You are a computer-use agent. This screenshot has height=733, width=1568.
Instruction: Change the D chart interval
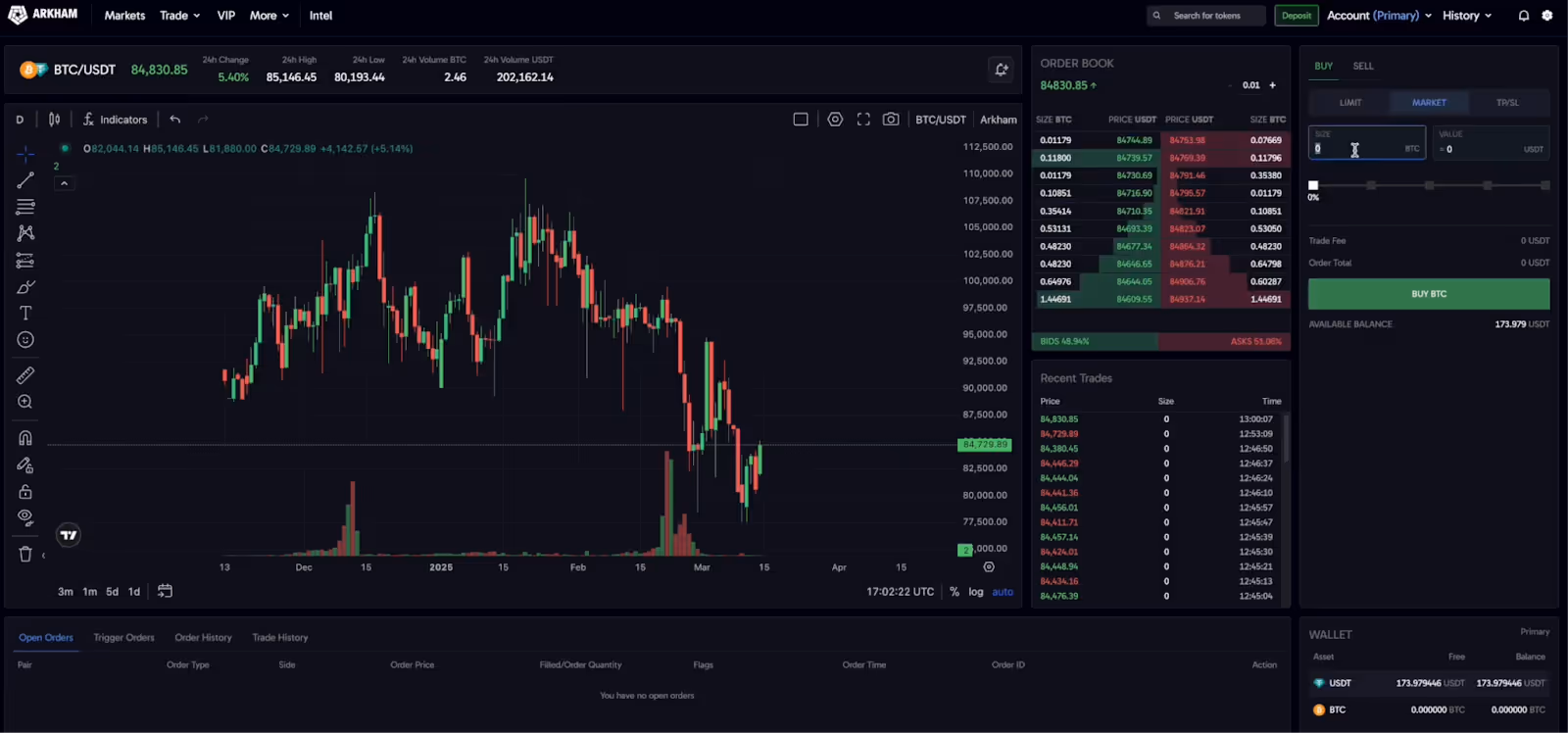pyautogui.click(x=20, y=120)
